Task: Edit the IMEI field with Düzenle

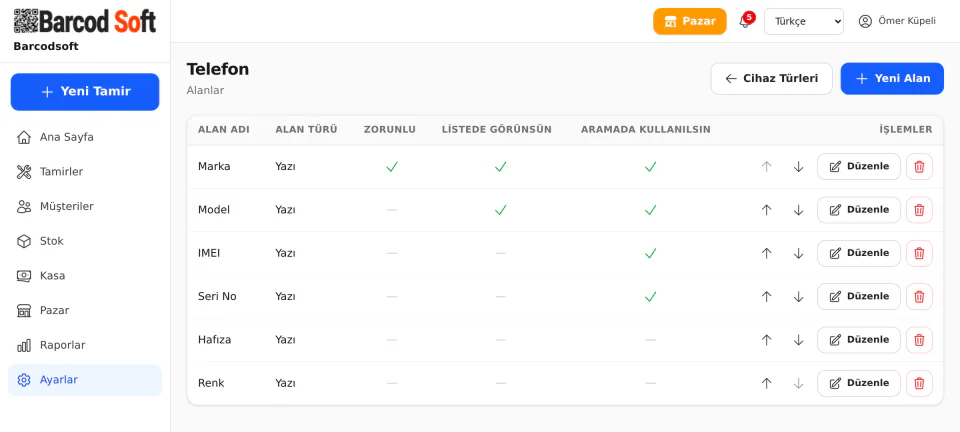Action: point(859,253)
